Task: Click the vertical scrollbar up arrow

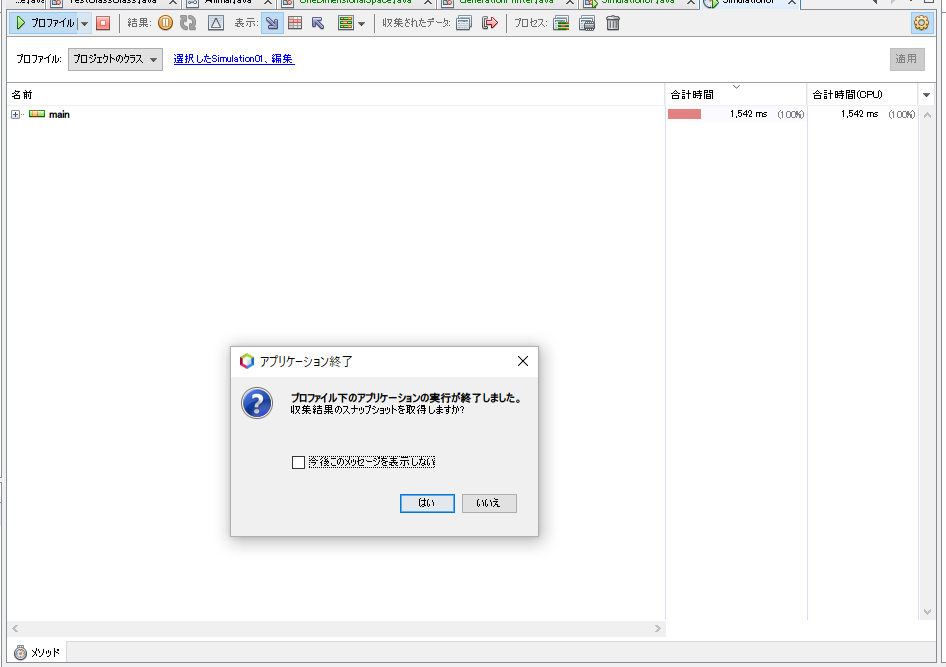Action: pos(927,115)
